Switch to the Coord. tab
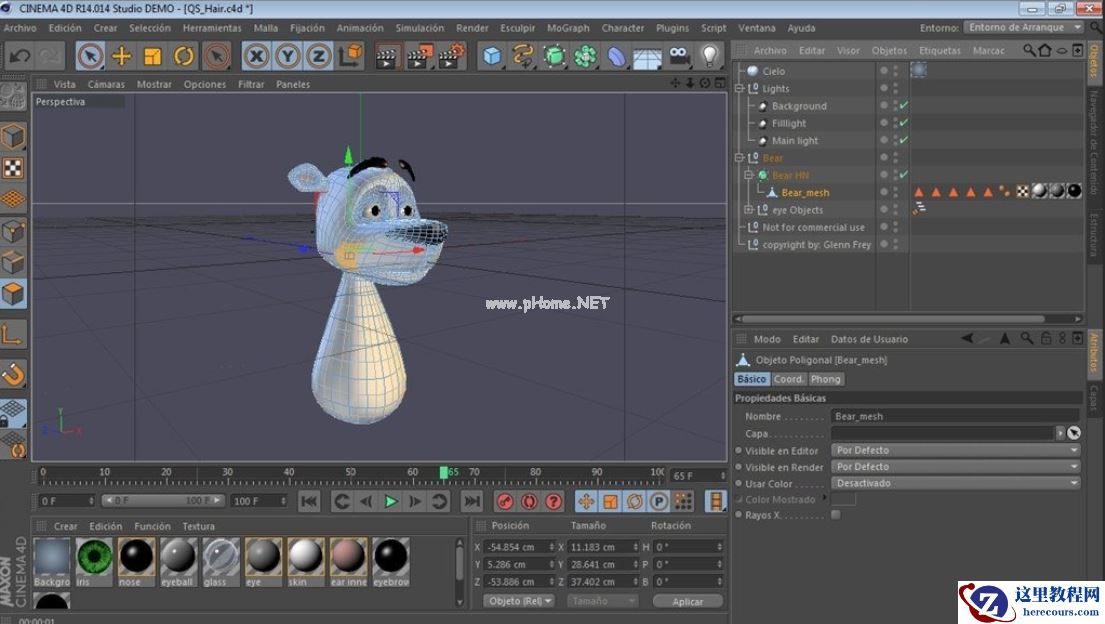Screen dimensions: 1105x624 click(789, 379)
